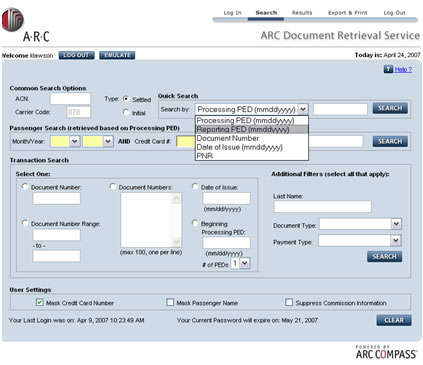Screen dimensions: 423x365
Task: Click the Last Name filter field
Action: (323, 206)
